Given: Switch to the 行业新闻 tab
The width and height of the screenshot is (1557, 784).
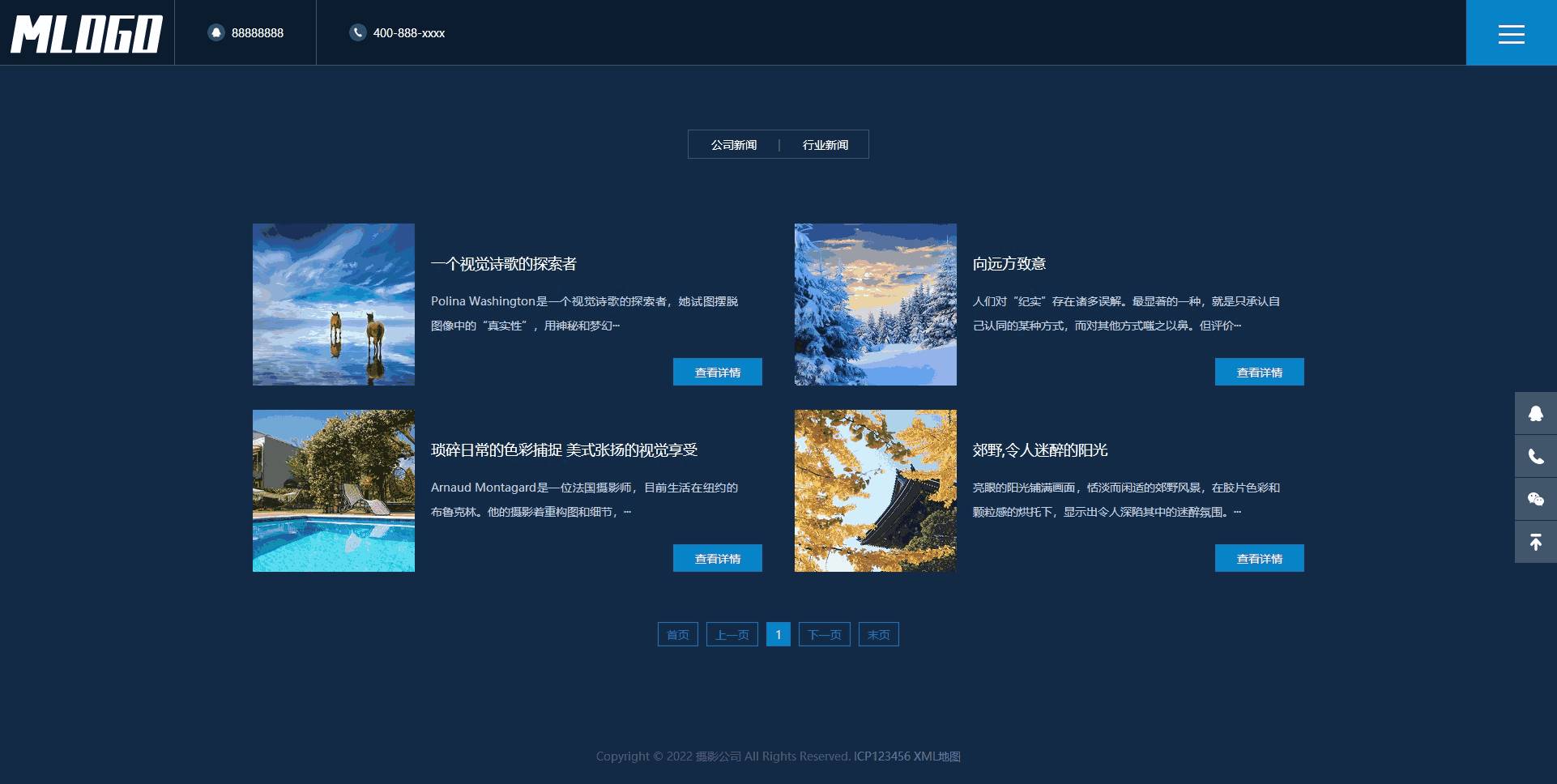Looking at the screenshot, I should pos(825,144).
